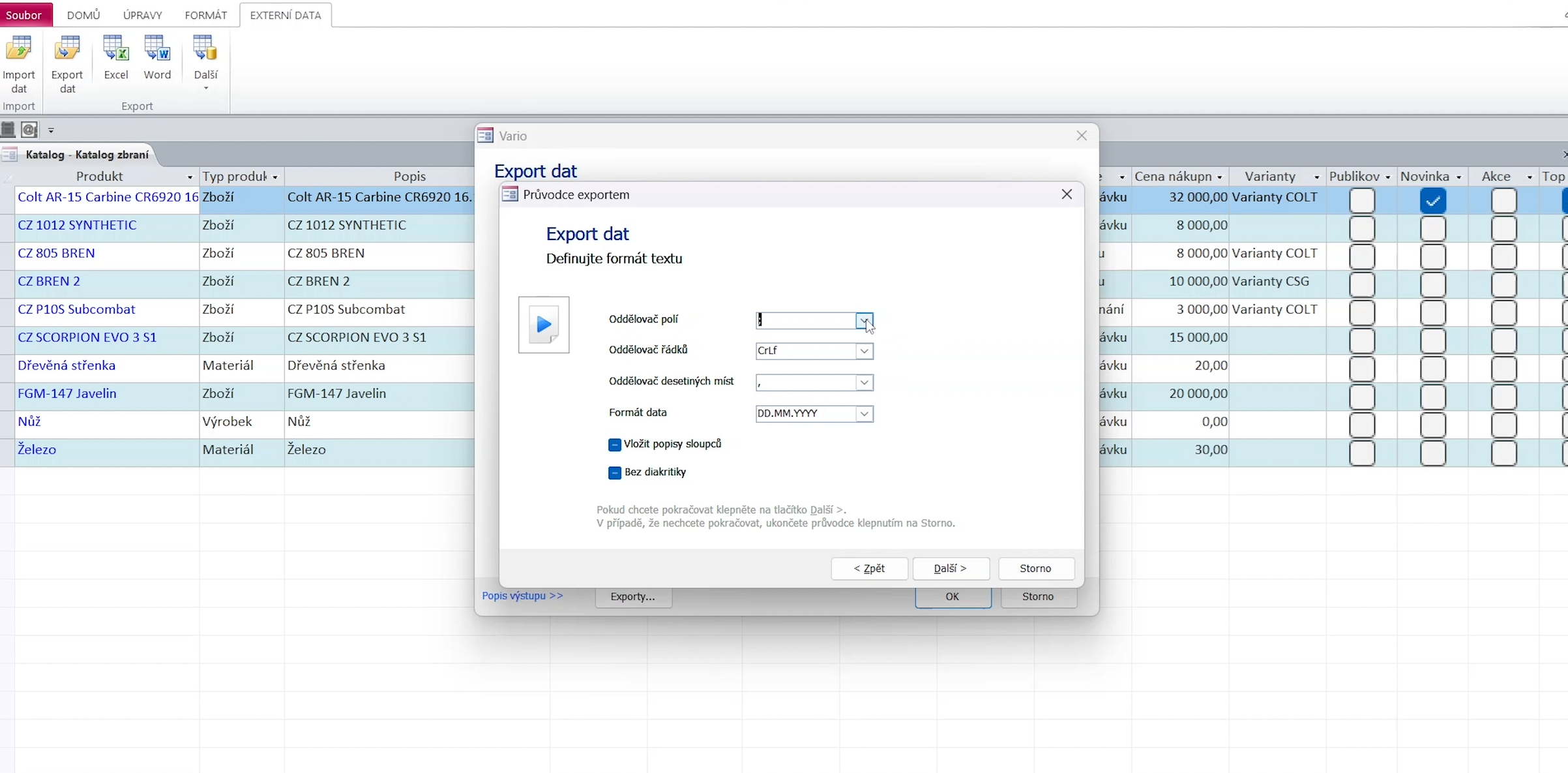Expand Formát data dropdown
The height and width of the screenshot is (773, 1568).
864,414
